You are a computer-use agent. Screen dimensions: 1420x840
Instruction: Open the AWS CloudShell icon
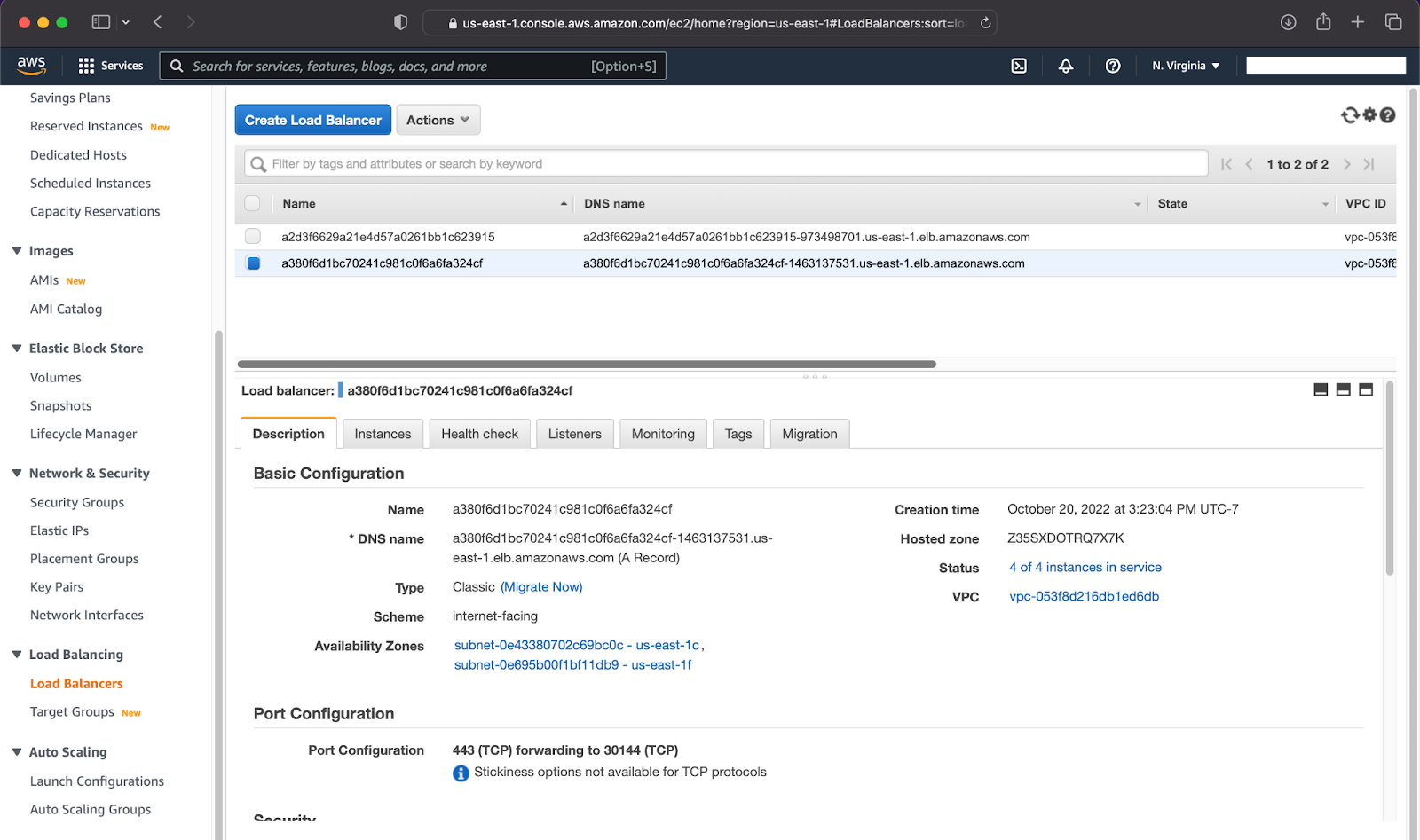1019,66
